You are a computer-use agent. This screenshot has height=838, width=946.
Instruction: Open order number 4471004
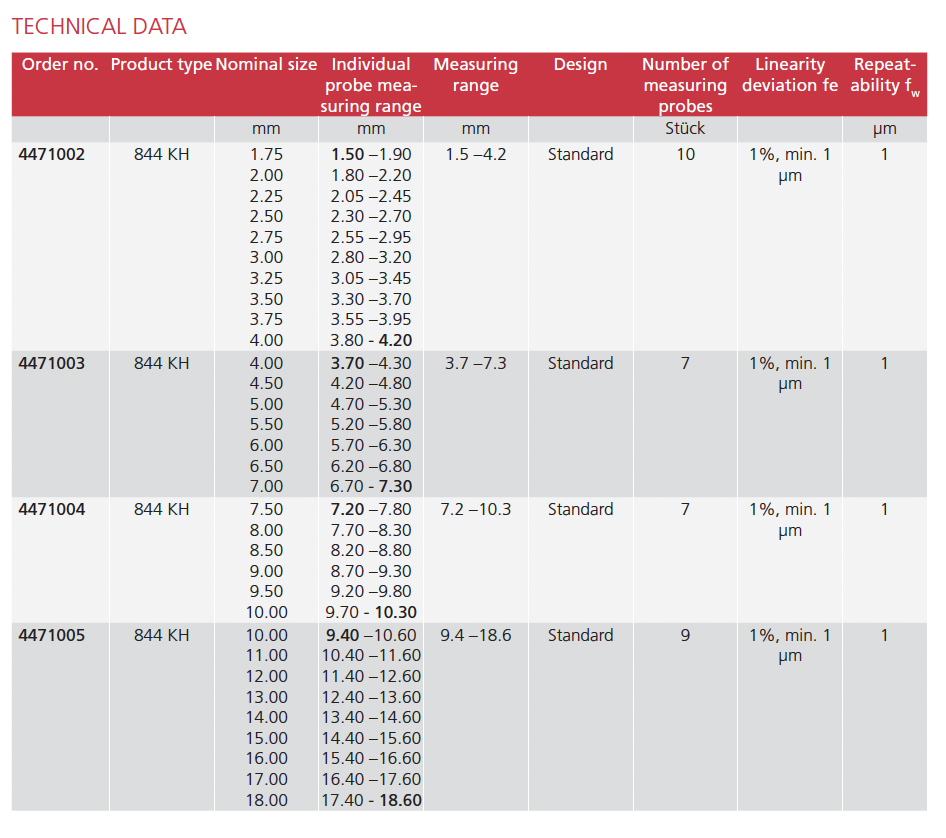point(52,510)
